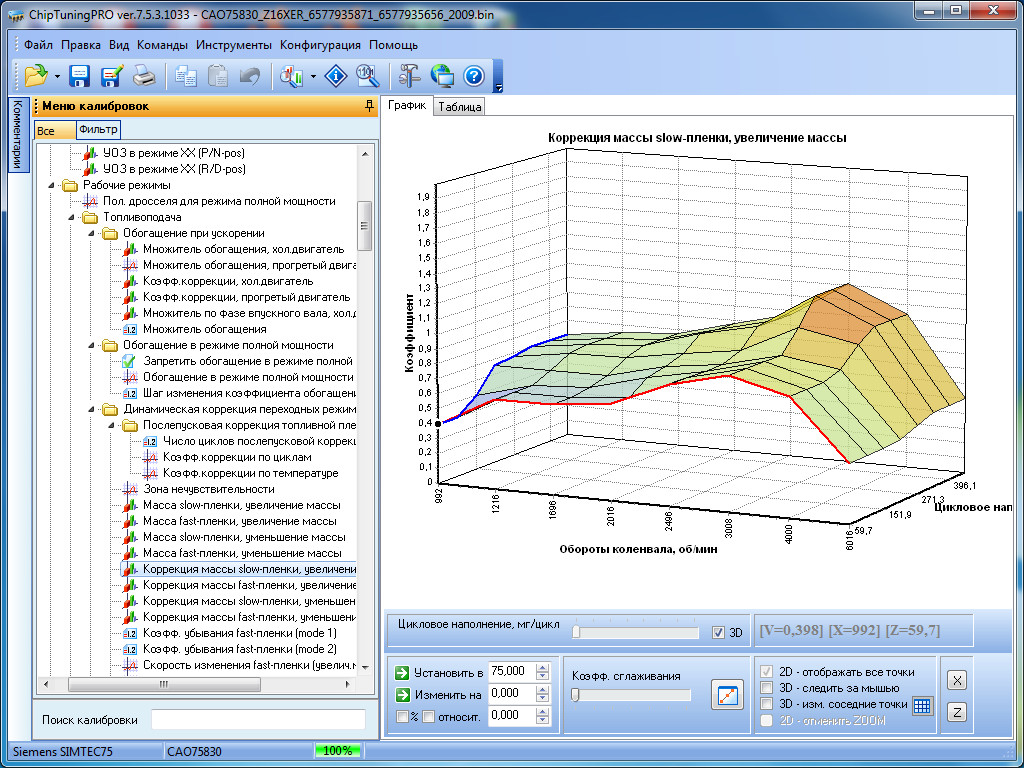This screenshot has width=1024, height=768.
Task: Open the 'Инструменты' menu
Action: 233,45
